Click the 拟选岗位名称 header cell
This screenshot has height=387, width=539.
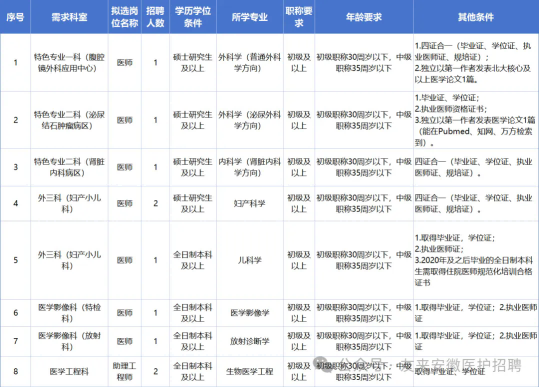point(124,17)
